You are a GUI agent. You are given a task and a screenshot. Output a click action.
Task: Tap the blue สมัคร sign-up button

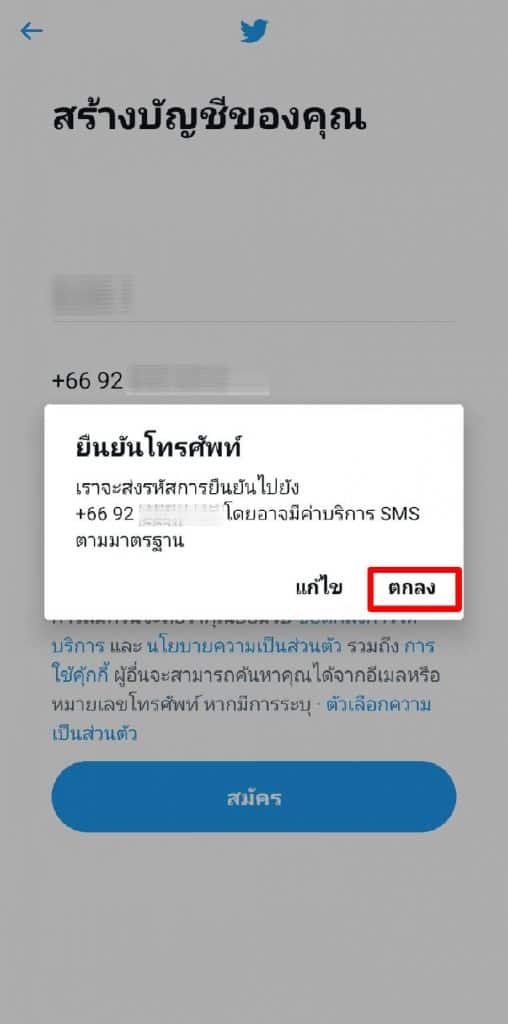coord(254,797)
